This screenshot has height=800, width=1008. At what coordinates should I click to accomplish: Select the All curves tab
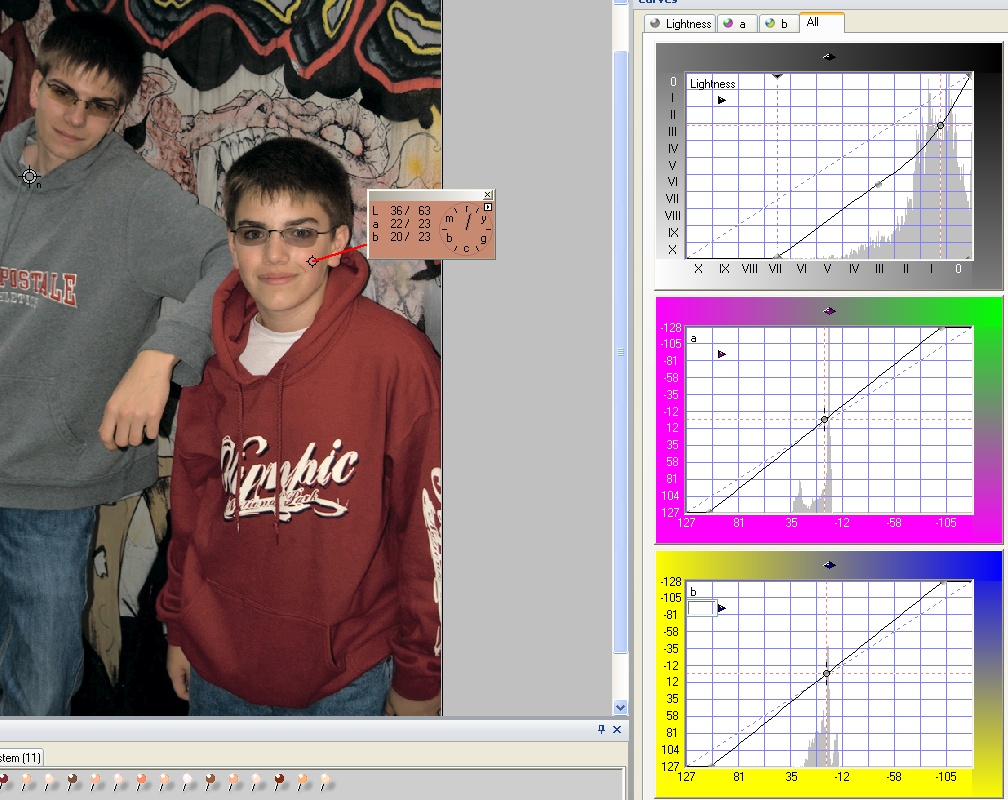(820, 23)
